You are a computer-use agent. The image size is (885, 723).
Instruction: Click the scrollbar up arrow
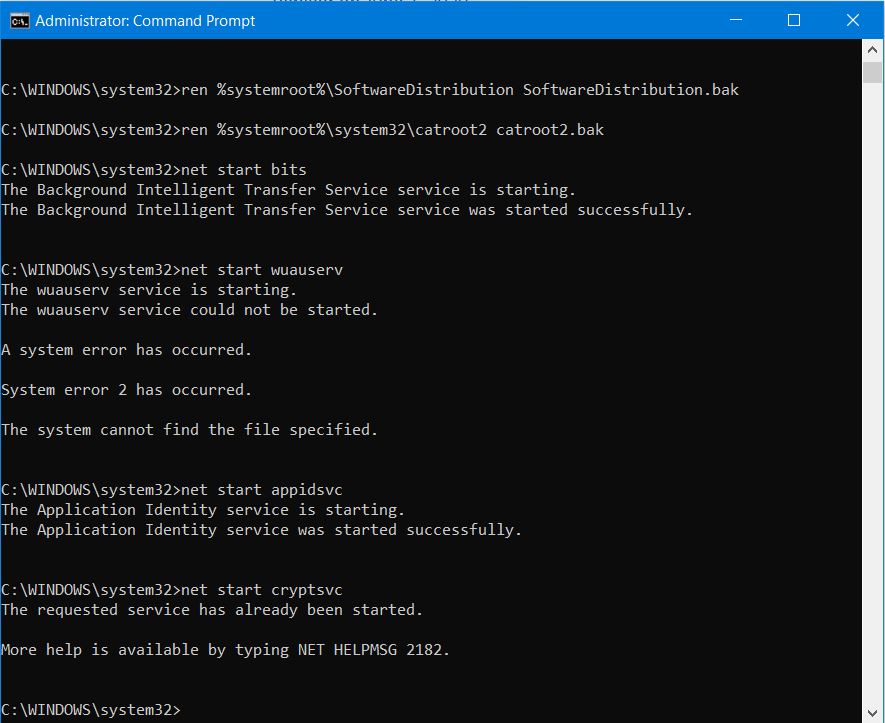click(x=872, y=50)
